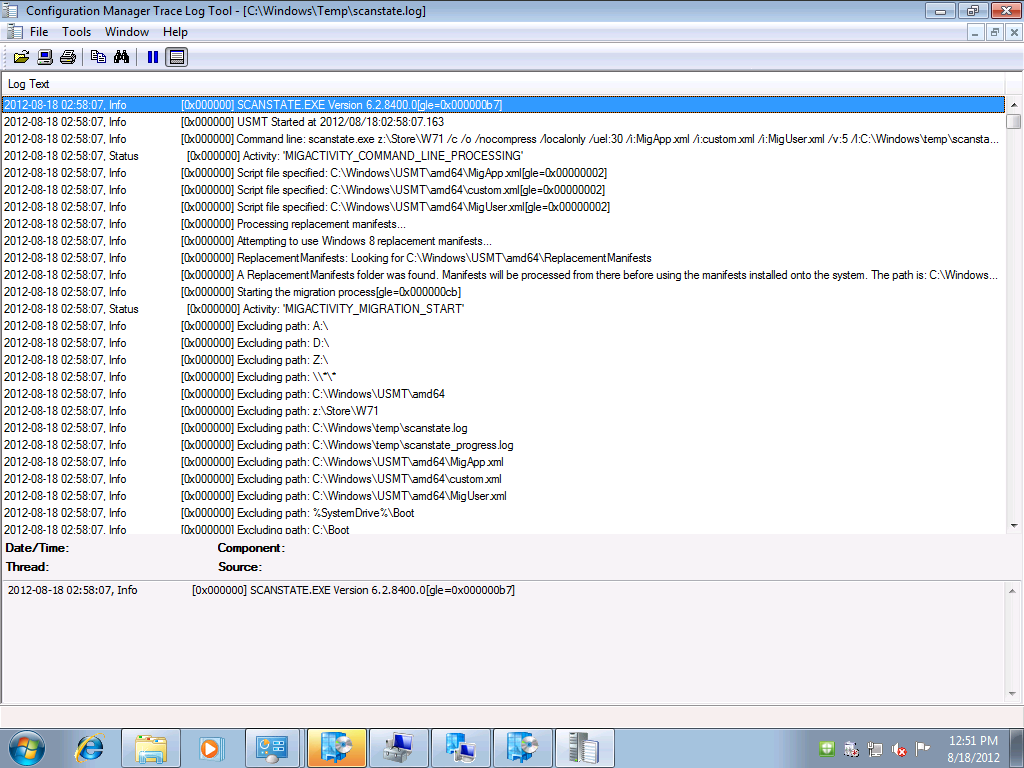The width and height of the screenshot is (1024, 768).
Task: Click the toolbox with monitor taskbar icon
Action: coord(398,748)
